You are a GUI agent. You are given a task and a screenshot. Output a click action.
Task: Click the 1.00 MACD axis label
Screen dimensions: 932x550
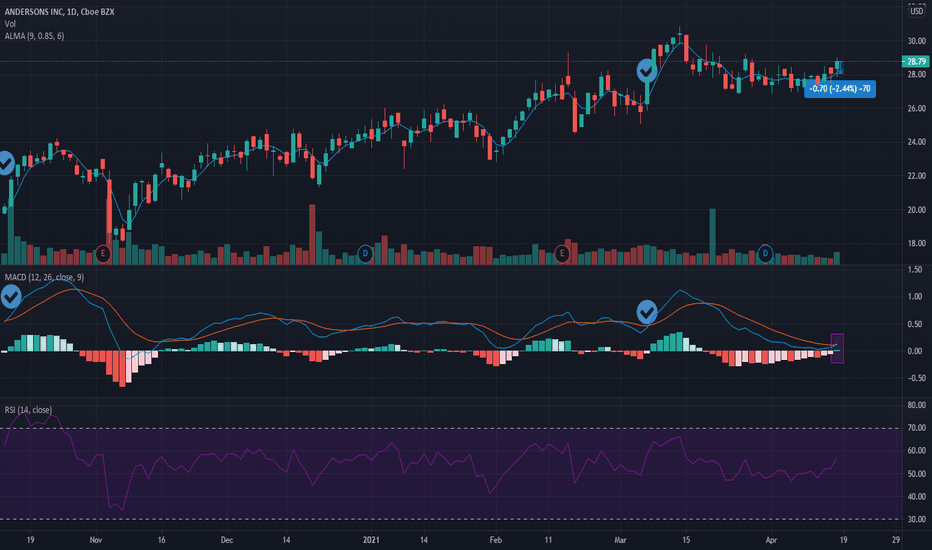915,297
